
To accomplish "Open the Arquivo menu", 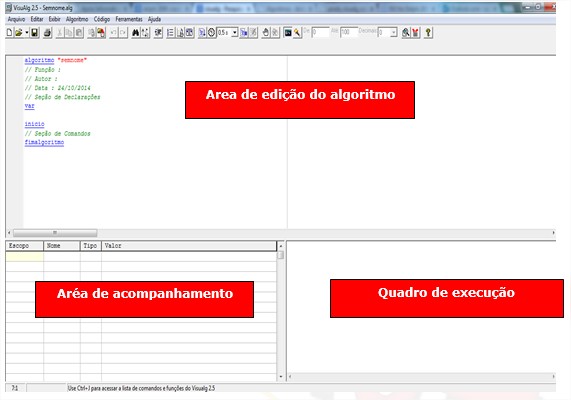I will coord(16,19).
